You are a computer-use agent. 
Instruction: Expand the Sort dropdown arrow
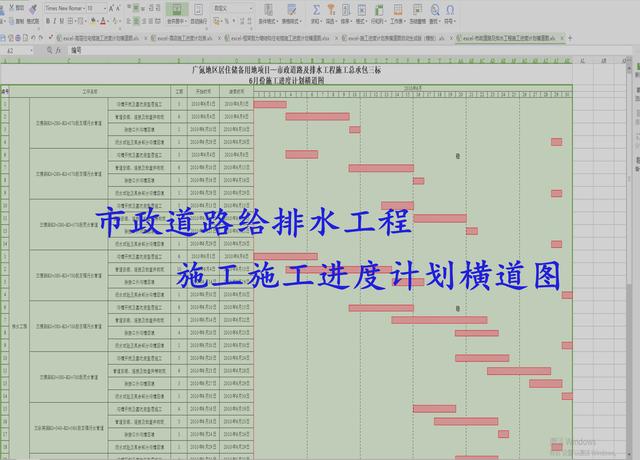(x=351, y=21)
